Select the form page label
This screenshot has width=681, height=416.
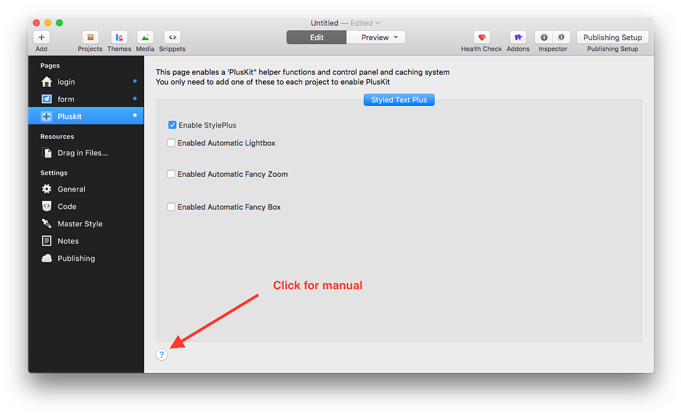pos(66,99)
